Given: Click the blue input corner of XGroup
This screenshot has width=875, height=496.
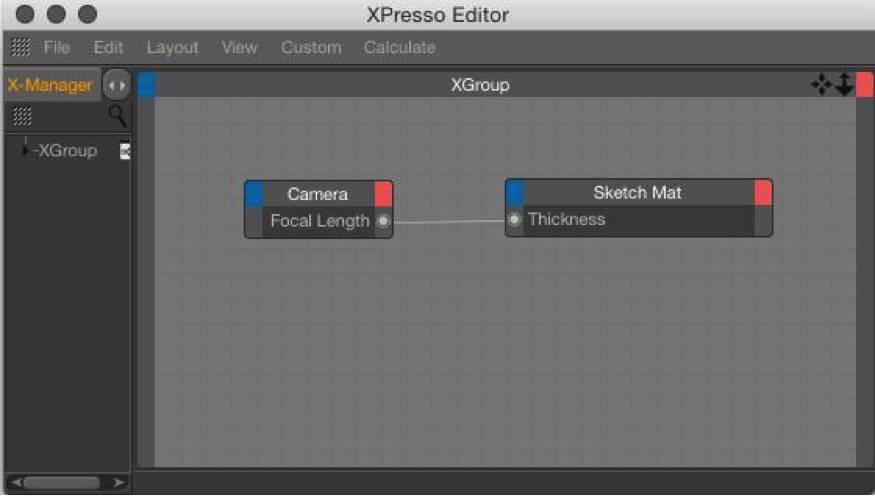Looking at the screenshot, I should [147, 85].
